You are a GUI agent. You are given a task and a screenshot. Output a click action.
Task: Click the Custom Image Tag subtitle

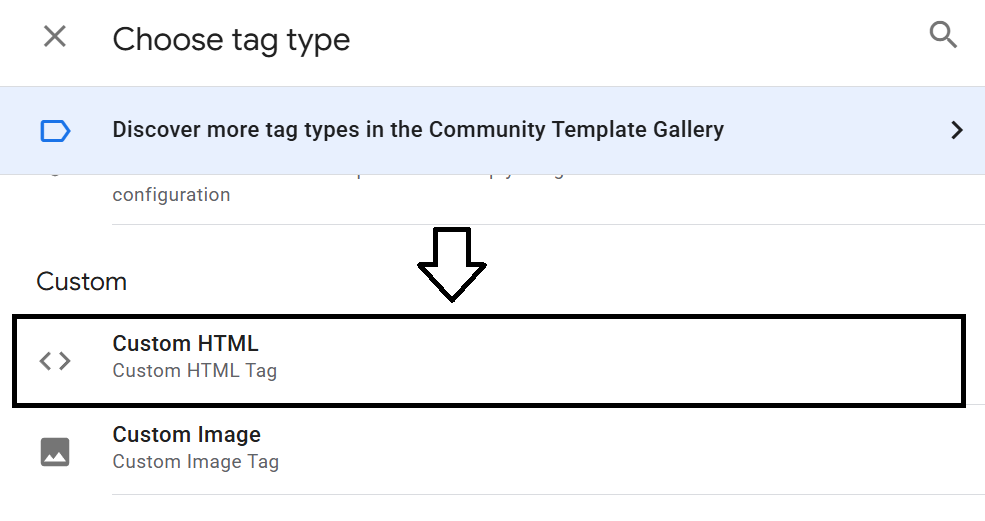tap(195, 462)
